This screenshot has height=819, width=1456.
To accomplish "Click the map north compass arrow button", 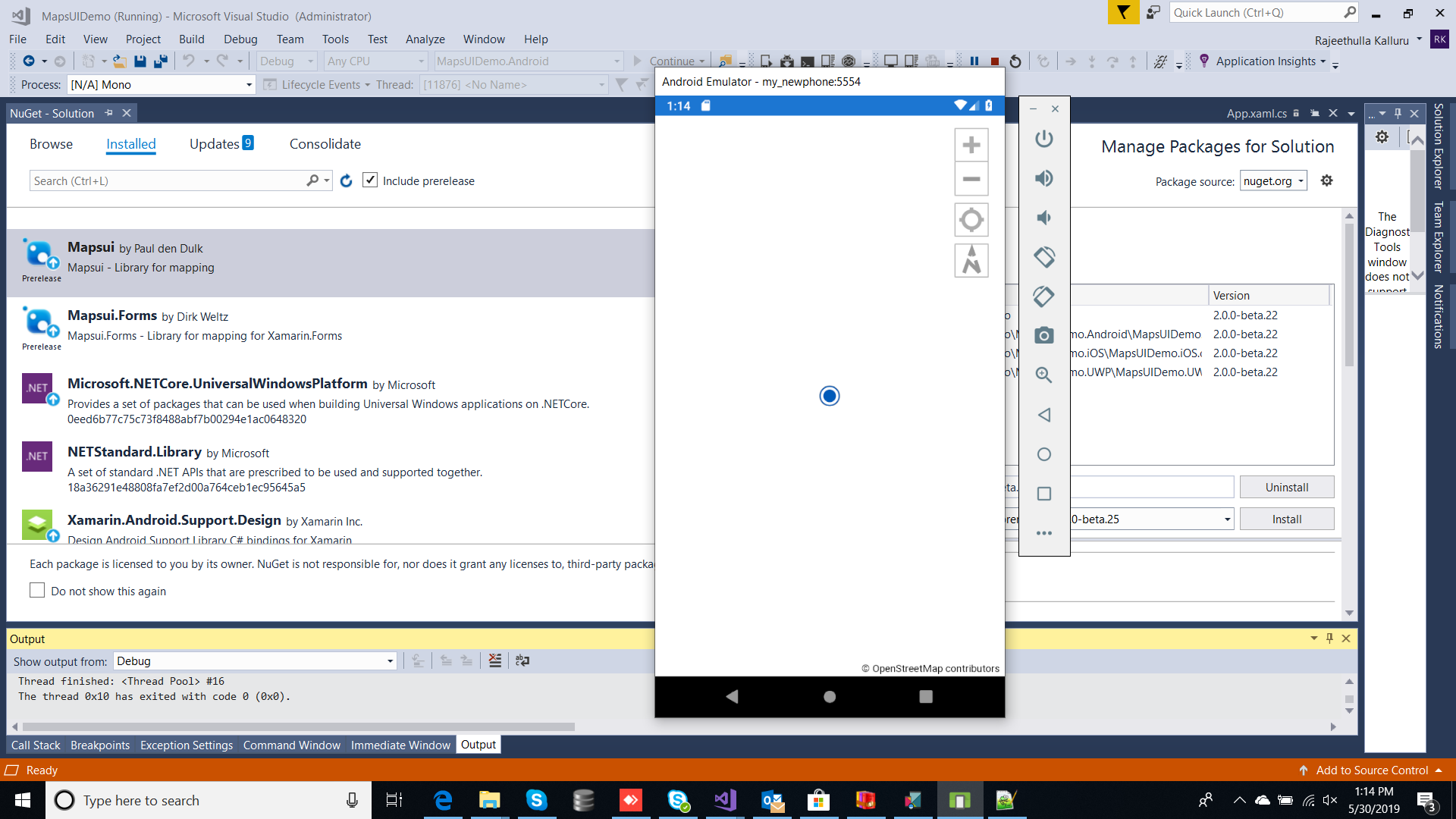I will (x=971, y=260).
